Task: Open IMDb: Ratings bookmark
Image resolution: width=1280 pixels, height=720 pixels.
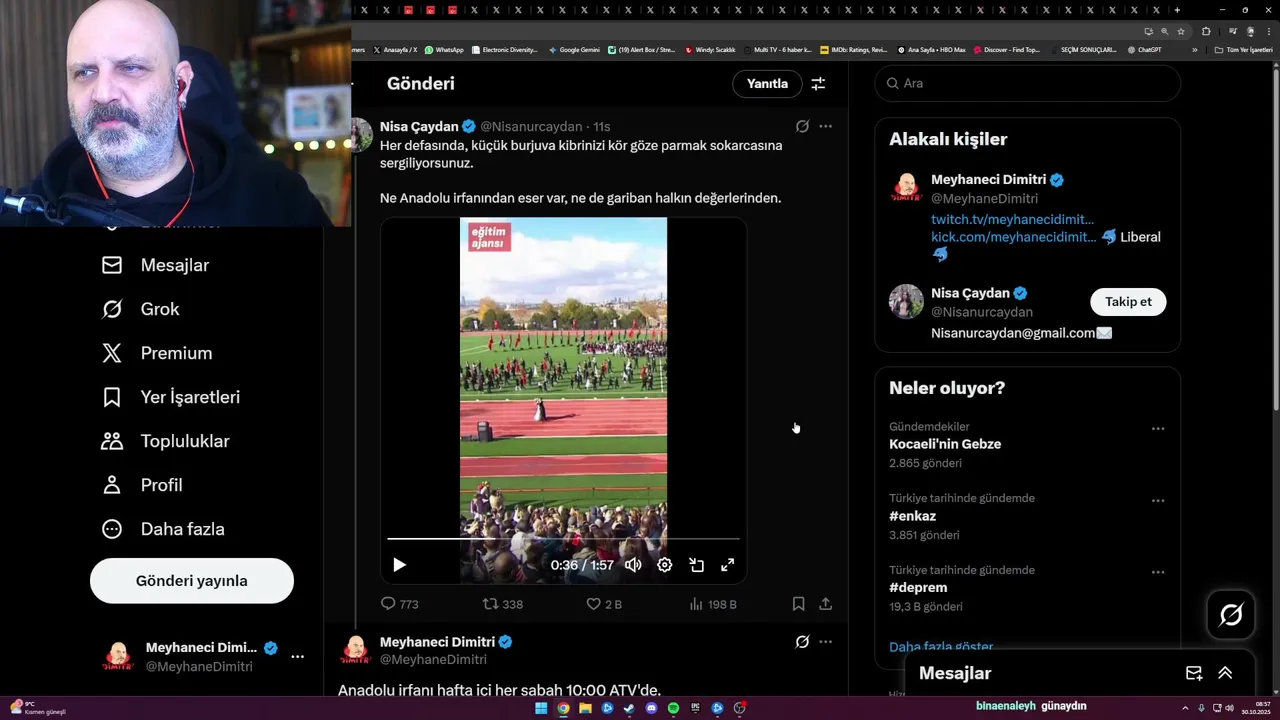Action: [853, 50]
